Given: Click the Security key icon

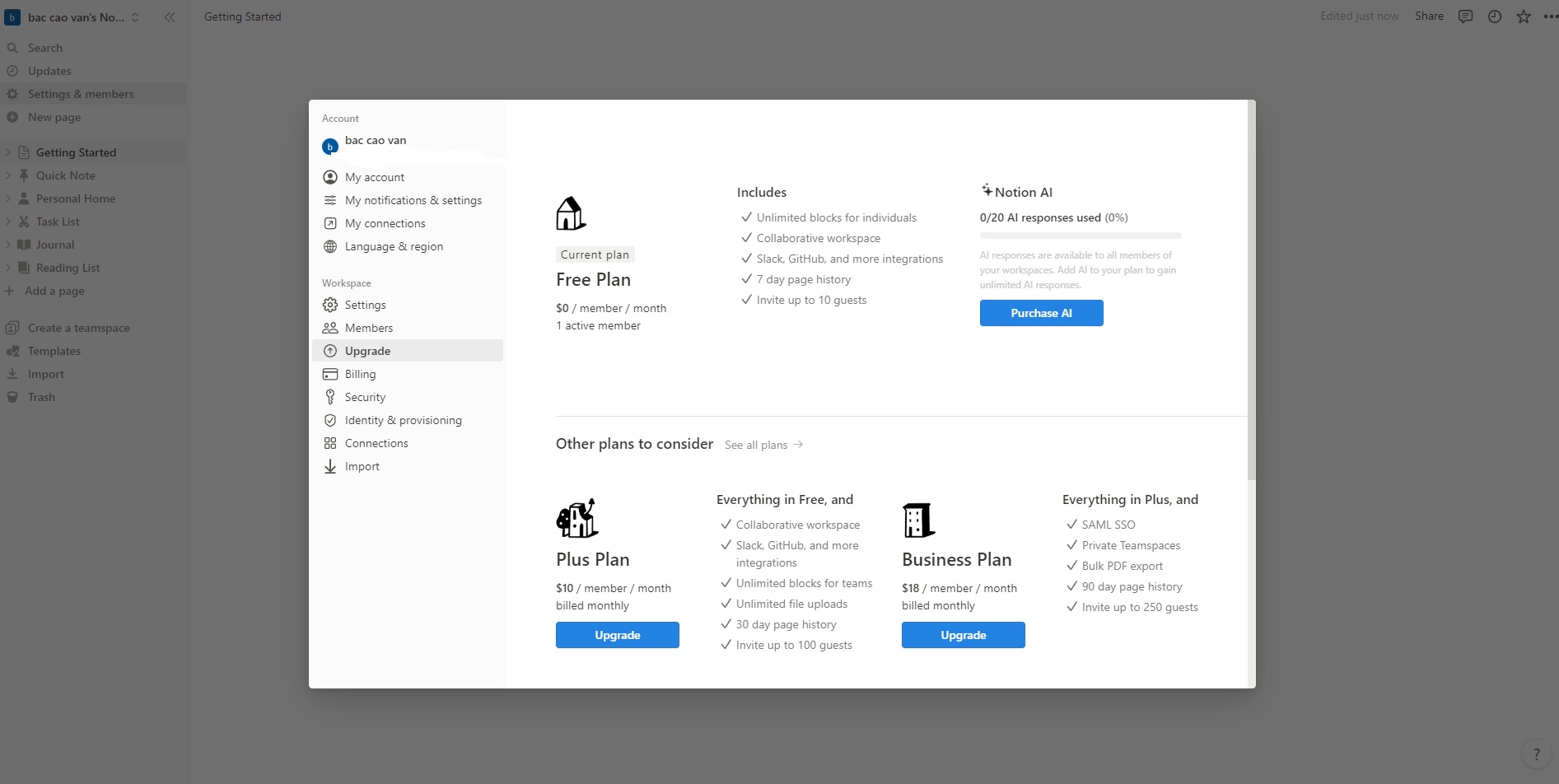Looking at the screenshot, I should (330, 397).
